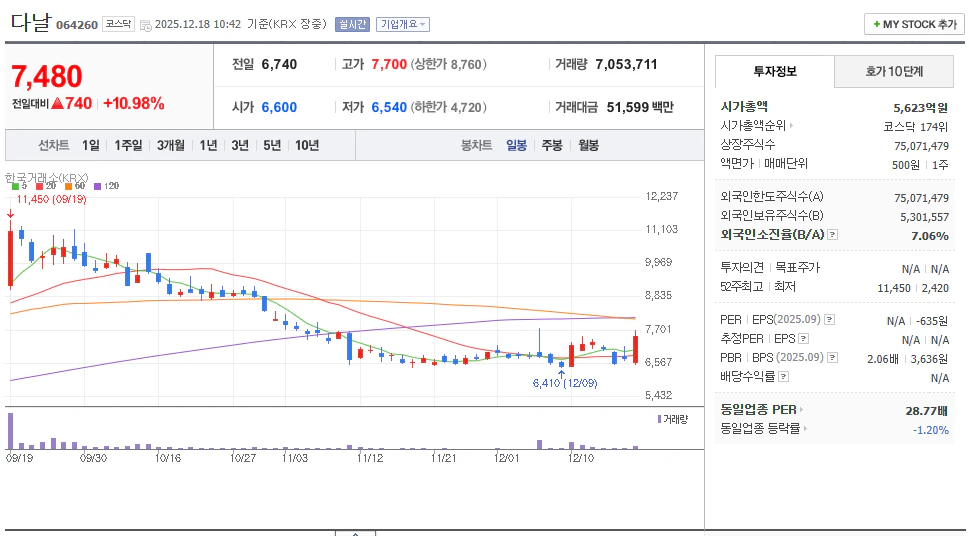Viewport: 969px width, 536px height.
Task: Click the +10.98% change percentage
Action: (133, 103)
